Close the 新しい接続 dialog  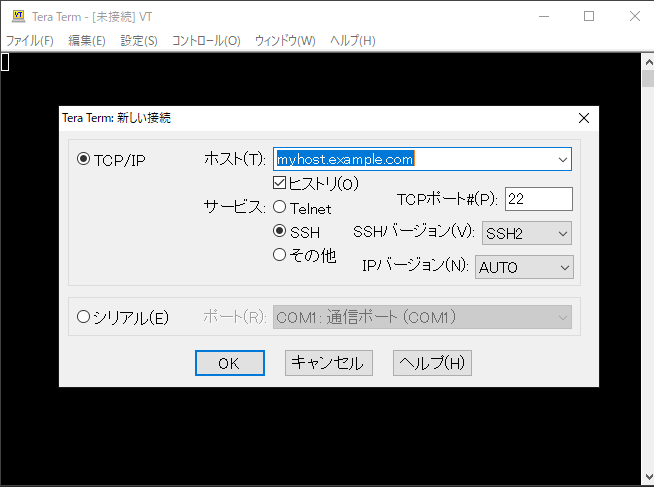coord(584,118)
